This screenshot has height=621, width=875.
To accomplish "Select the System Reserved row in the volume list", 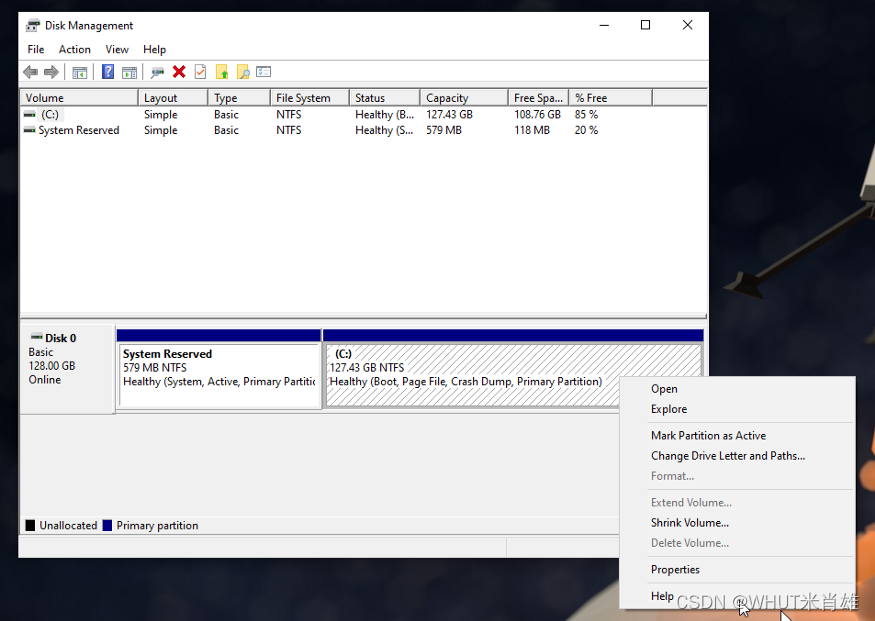I will pyautogui.click(x=78, y=130).
